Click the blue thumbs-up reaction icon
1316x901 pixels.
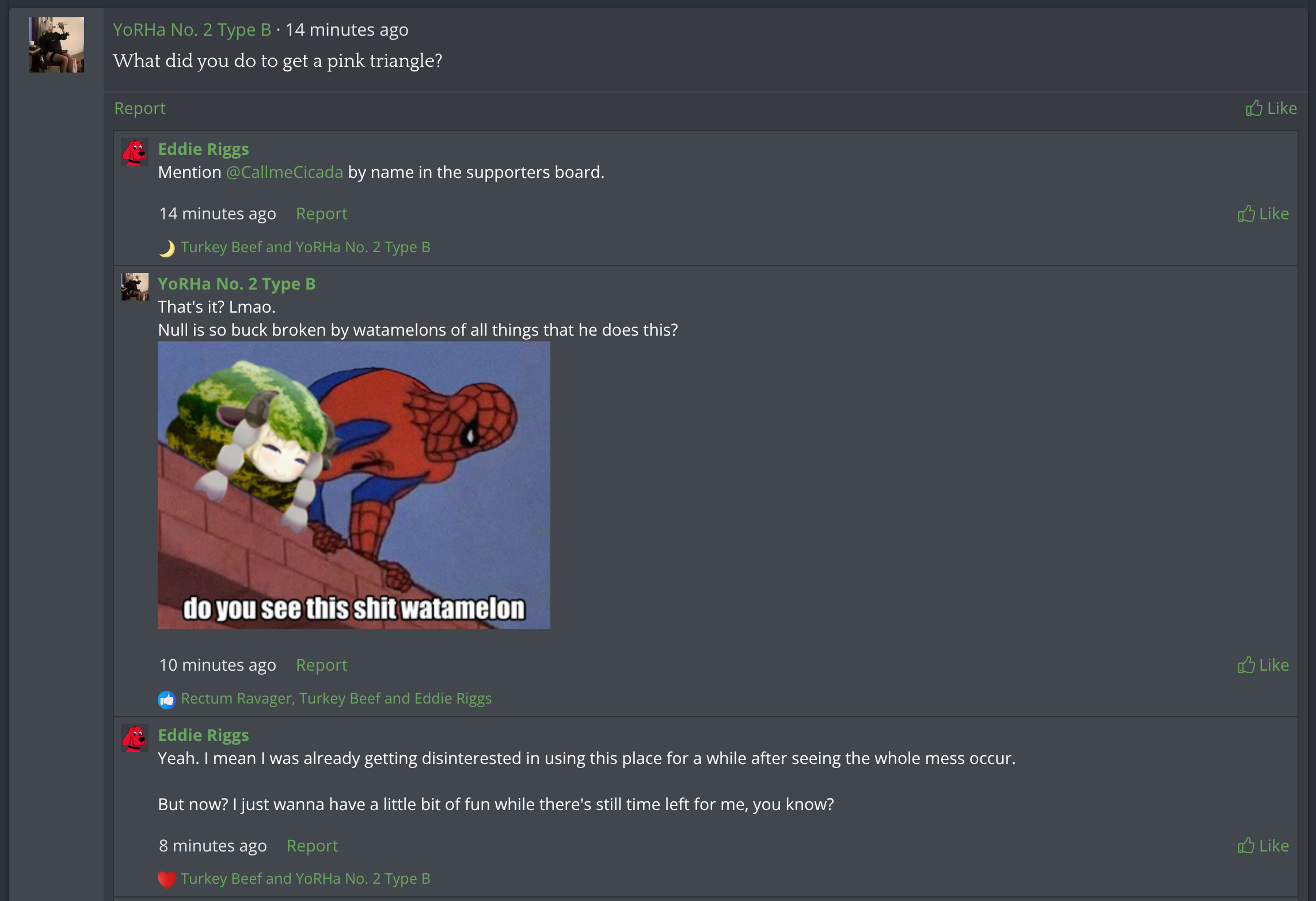[x=166, y=699]
